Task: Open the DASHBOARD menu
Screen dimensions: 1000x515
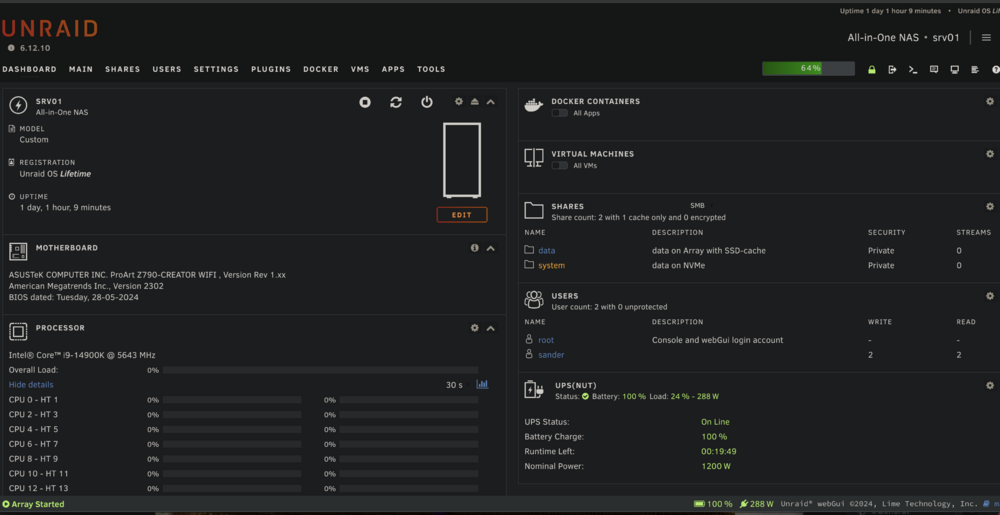Action: pyautogui.click(x=29, y=69)
